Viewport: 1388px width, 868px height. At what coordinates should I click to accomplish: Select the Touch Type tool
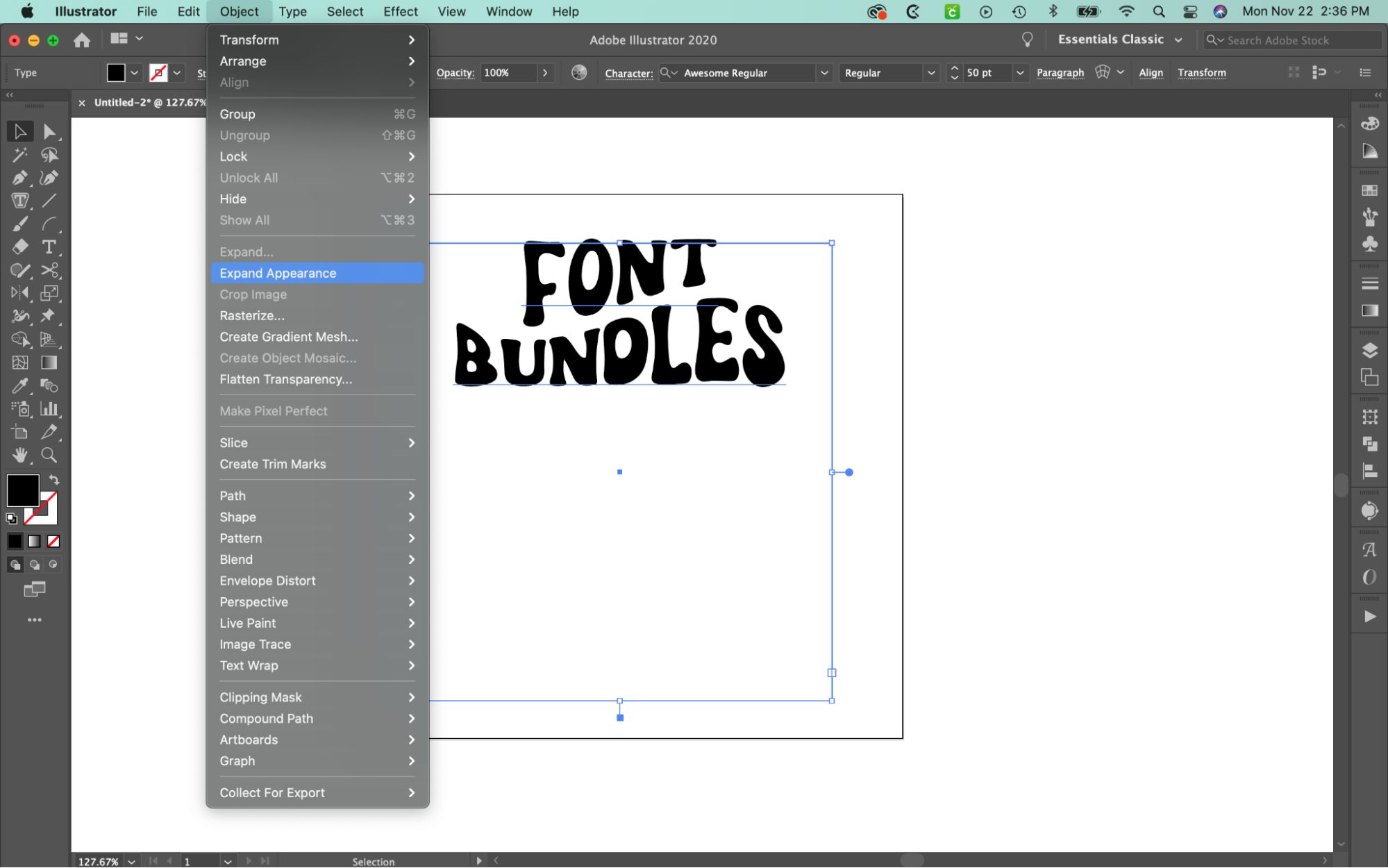tap(20, 201)
